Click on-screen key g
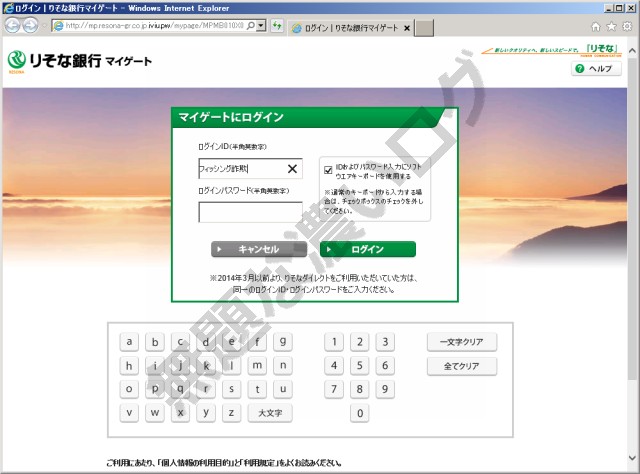The height and width of the screenshot is (474, 640). 282,342
